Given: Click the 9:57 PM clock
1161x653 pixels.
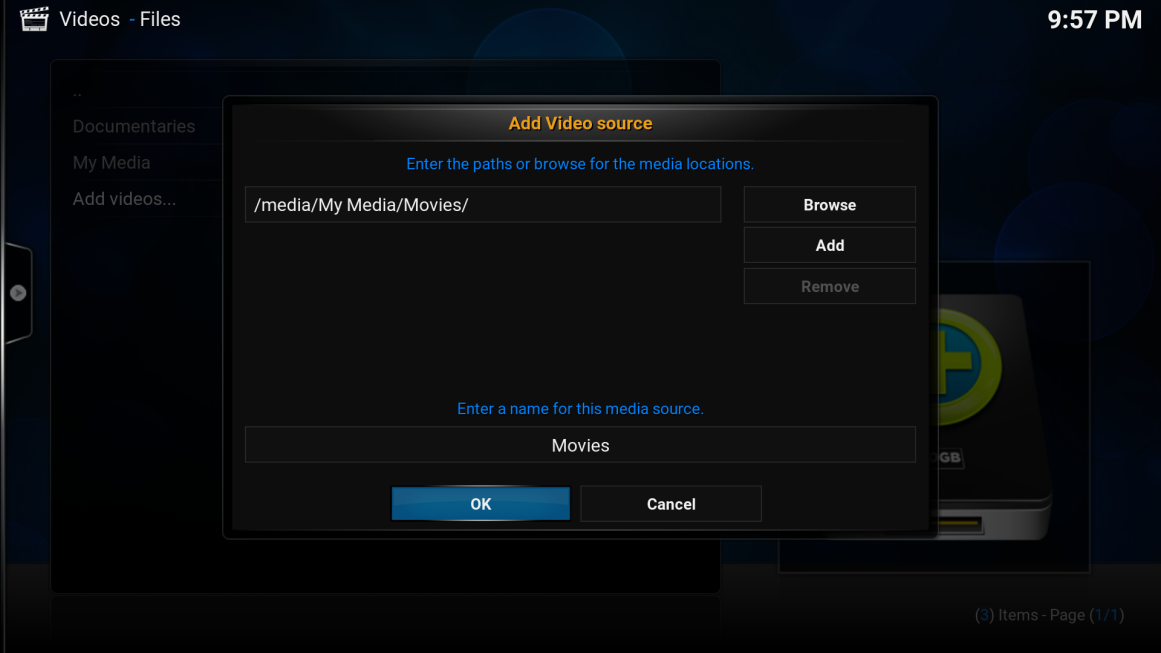Looking at the screenshot, I should tap(1094, 20).
